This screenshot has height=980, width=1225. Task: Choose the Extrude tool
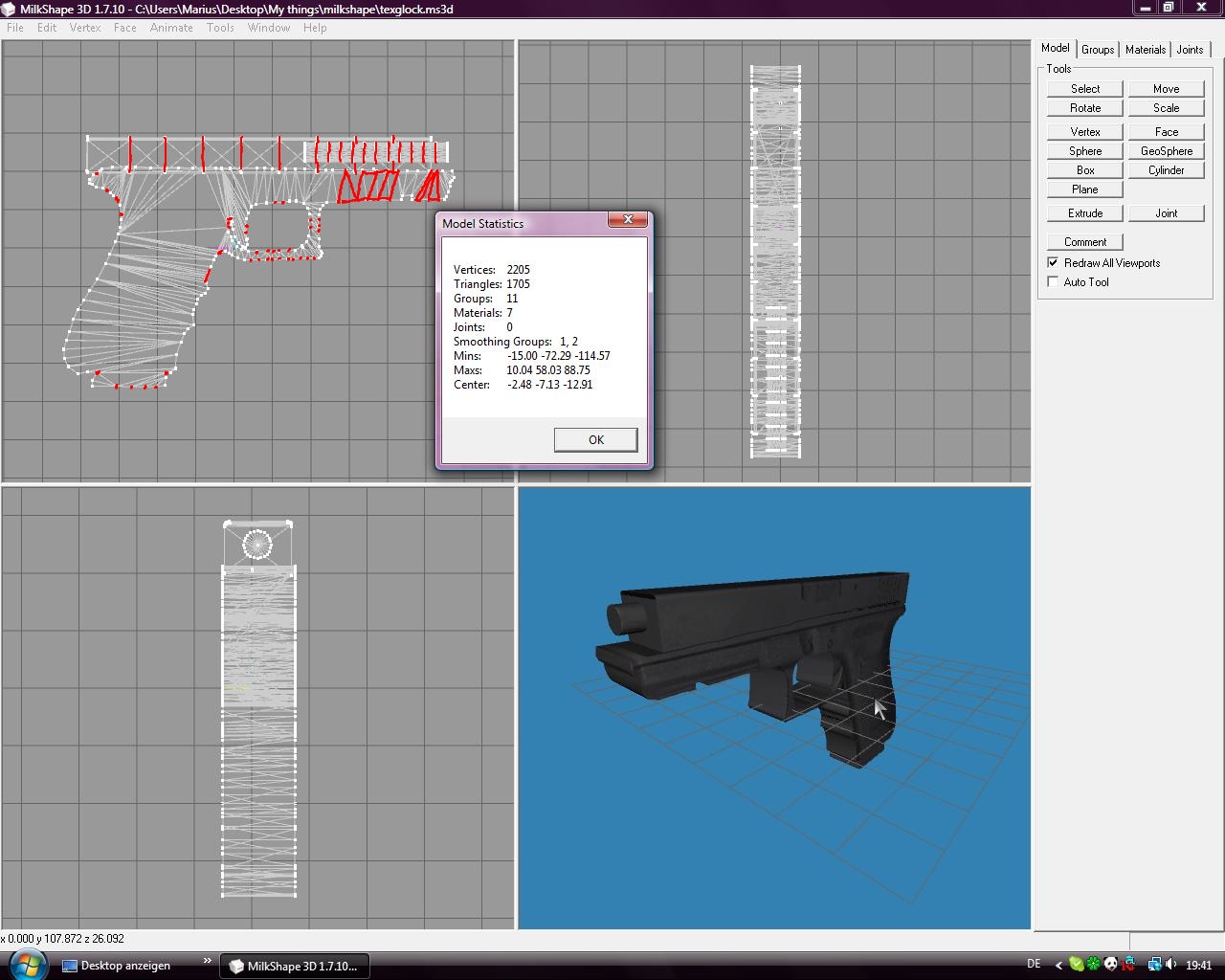pyautogui.click(x=1084, y=213)
